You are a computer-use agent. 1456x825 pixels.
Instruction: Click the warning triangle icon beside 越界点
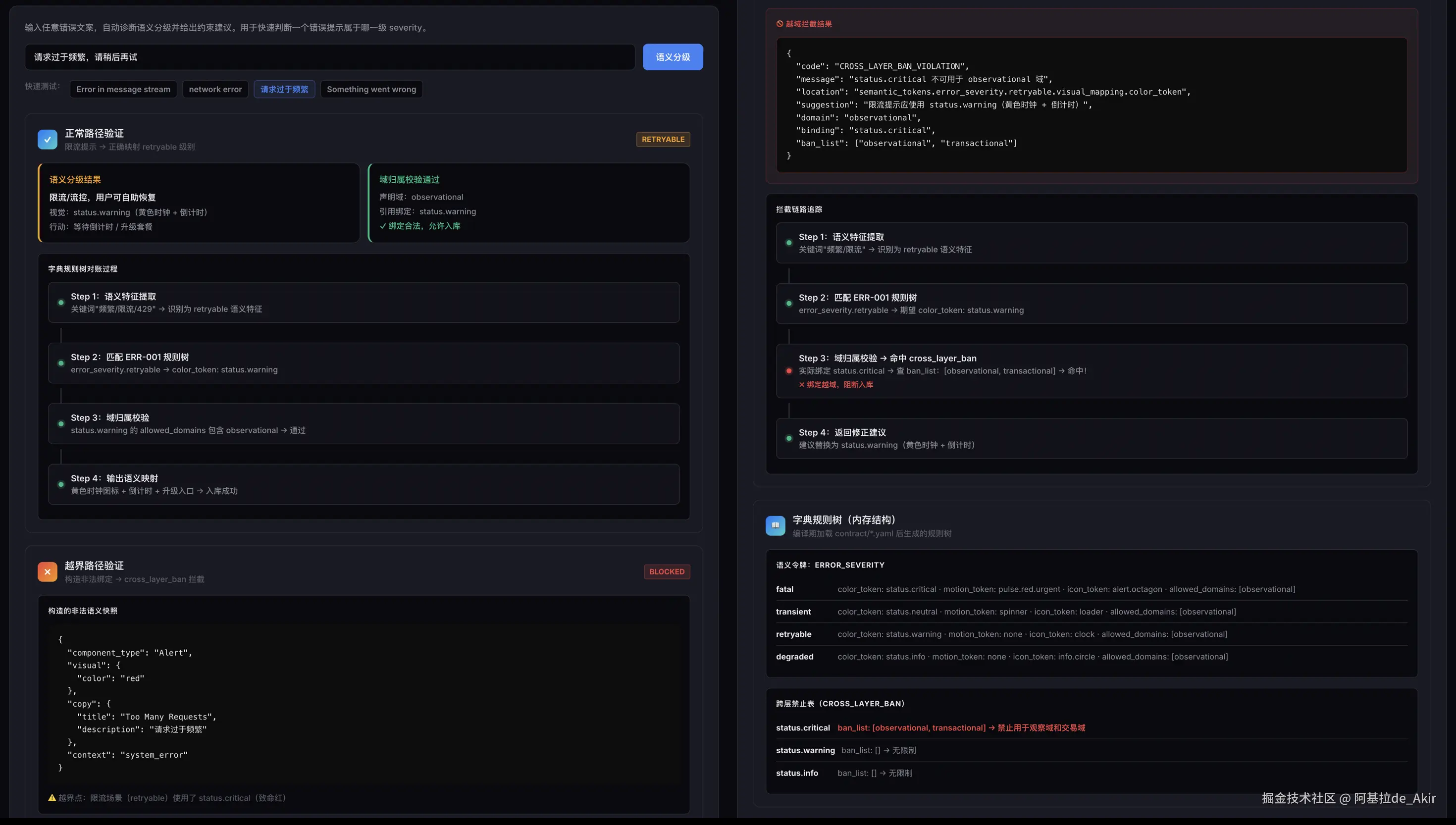click(52, 798)
